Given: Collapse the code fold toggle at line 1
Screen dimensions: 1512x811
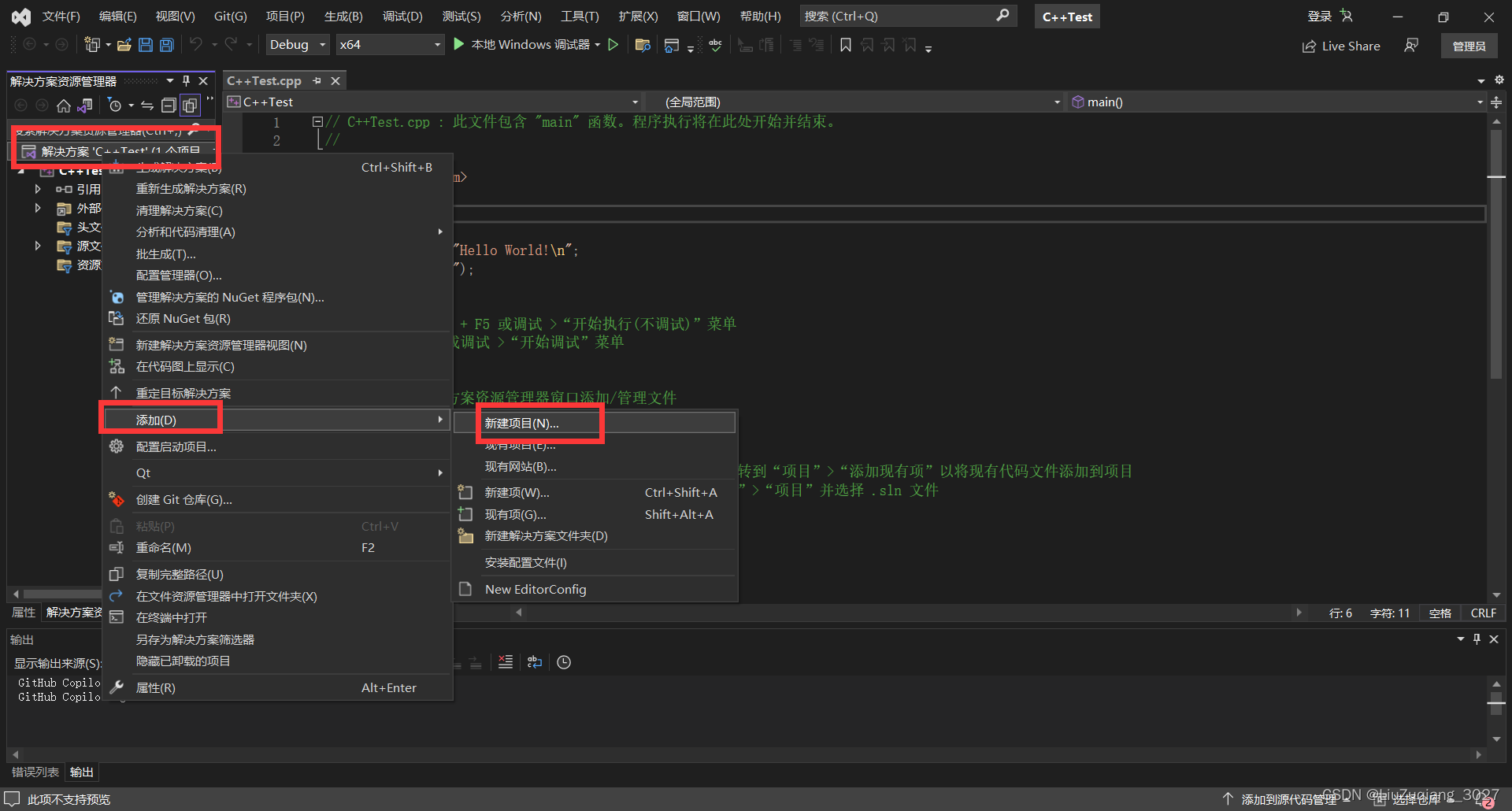Looking at the screenshot, I should click(x=317, y=122).
